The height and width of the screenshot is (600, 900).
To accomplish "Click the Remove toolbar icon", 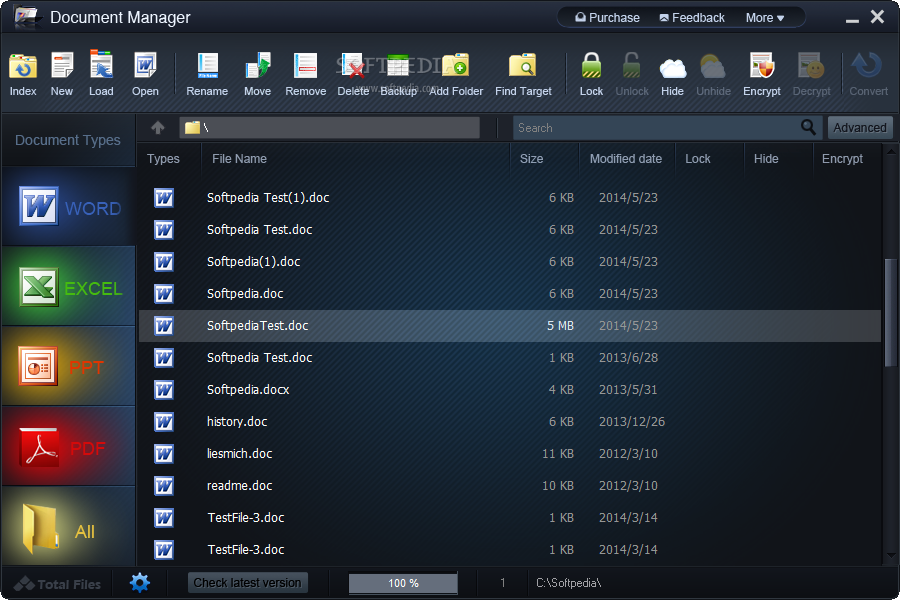I will click(x=305, y=65).
